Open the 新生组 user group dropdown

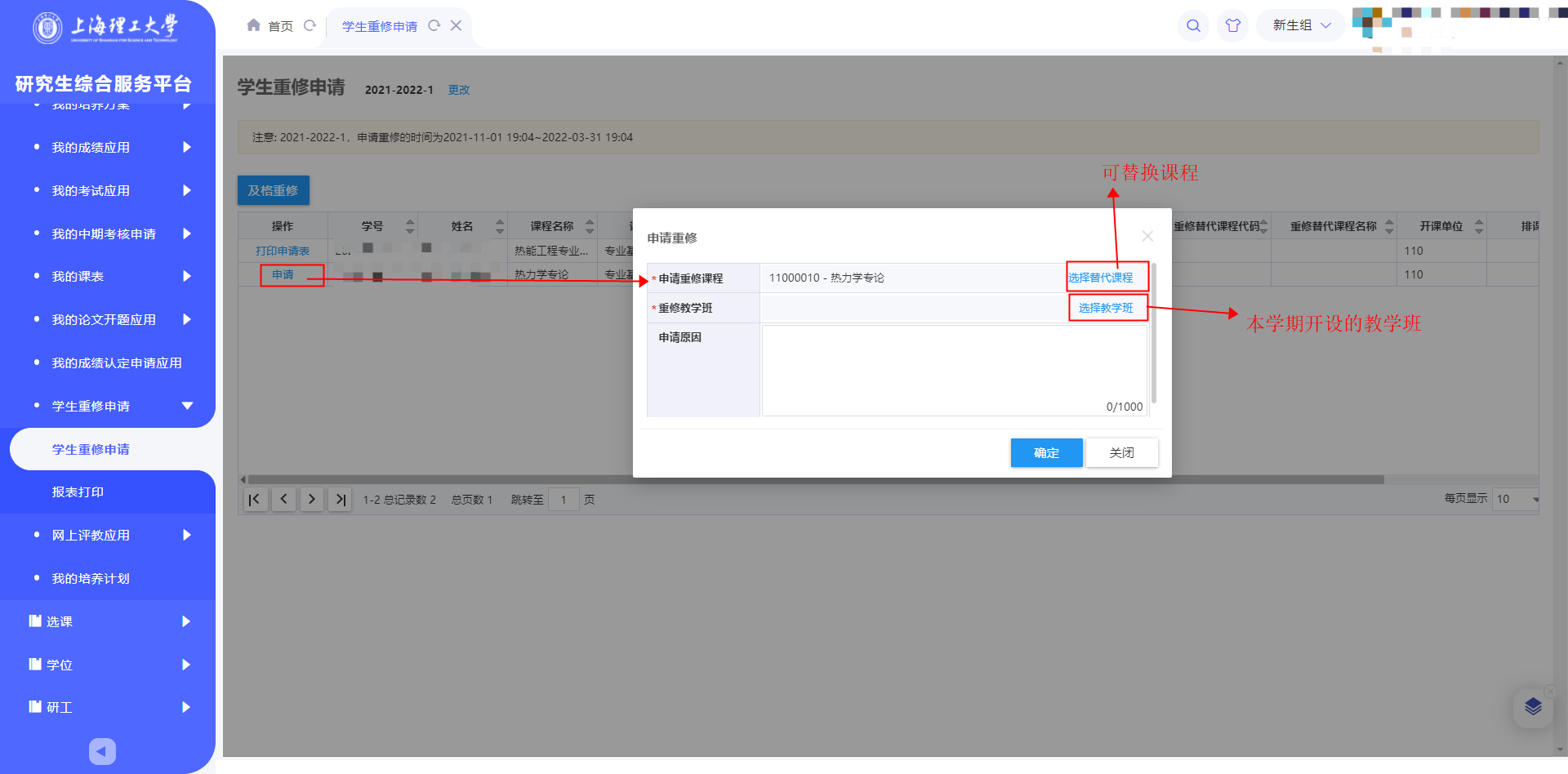point(1301,25)
